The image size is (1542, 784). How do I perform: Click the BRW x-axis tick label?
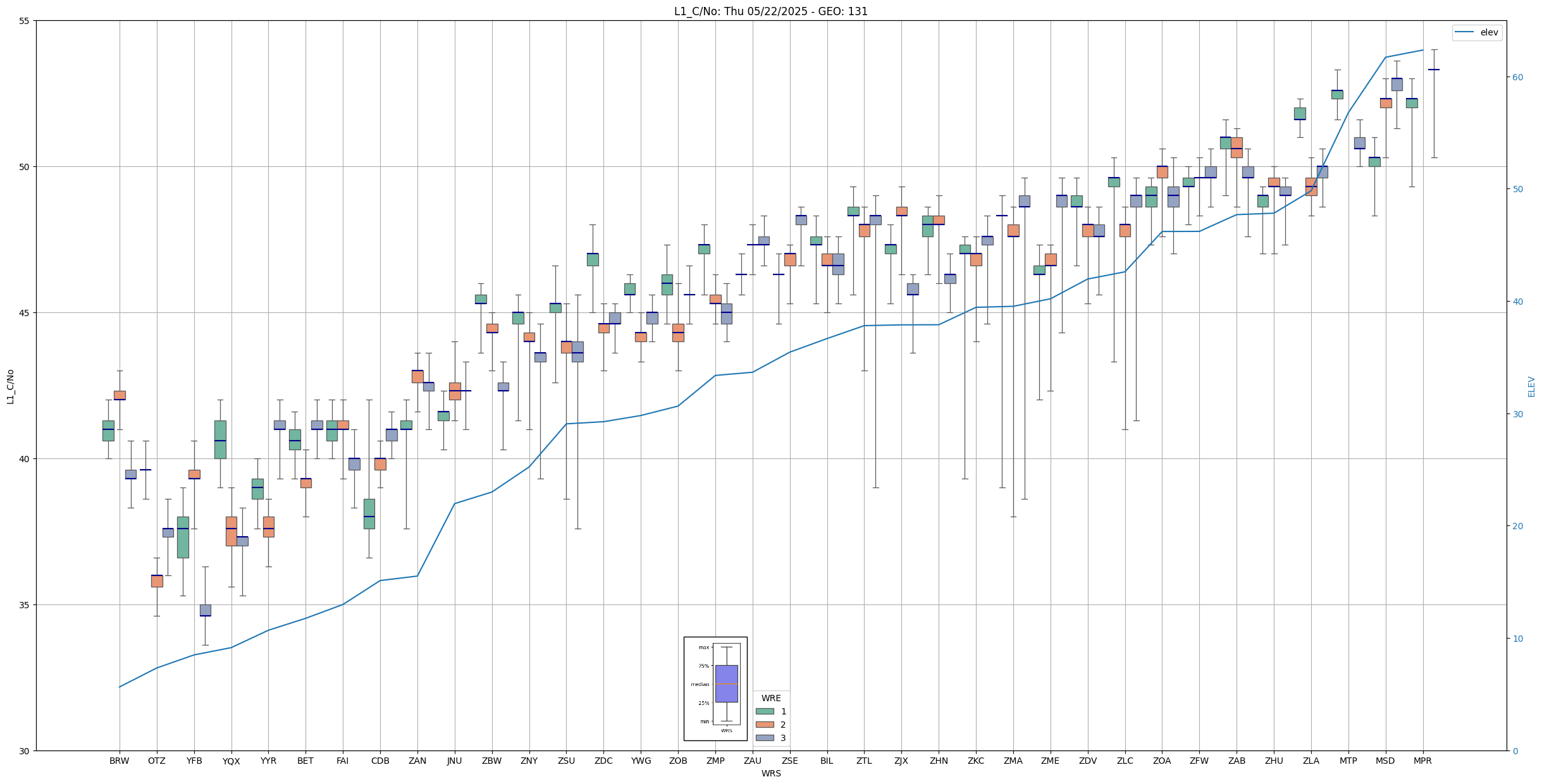[x=119, y=761]
